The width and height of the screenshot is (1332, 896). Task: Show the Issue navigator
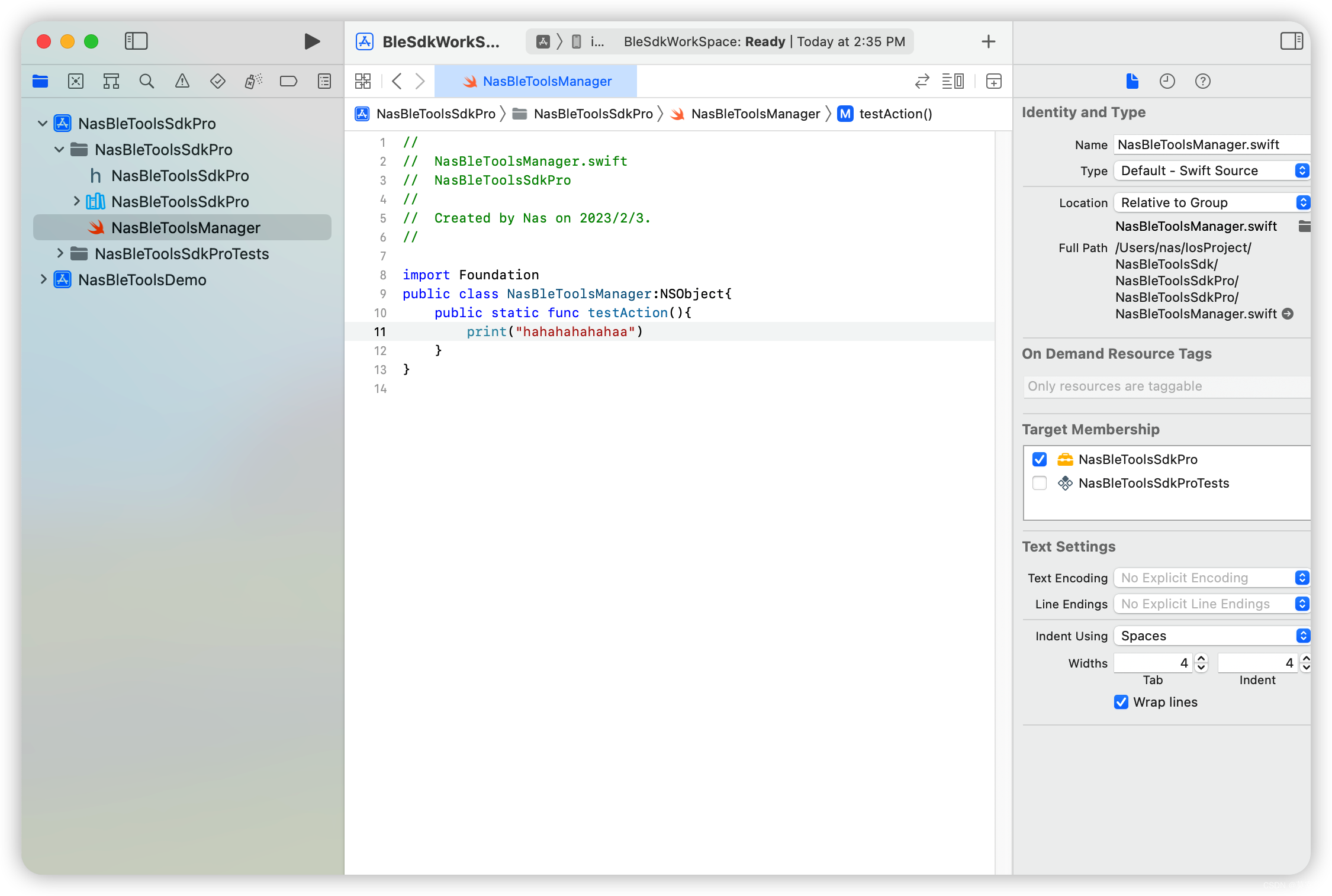pyautogui.click(x=182, y=81)
